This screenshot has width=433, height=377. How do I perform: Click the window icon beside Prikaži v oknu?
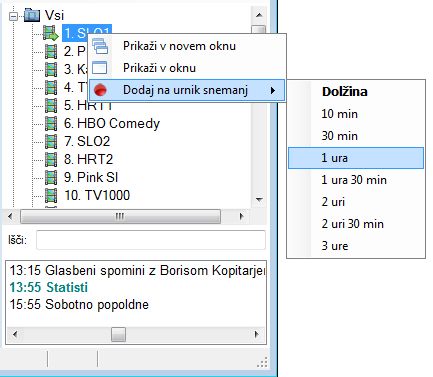pyautogui.click(x=100, y=68)
